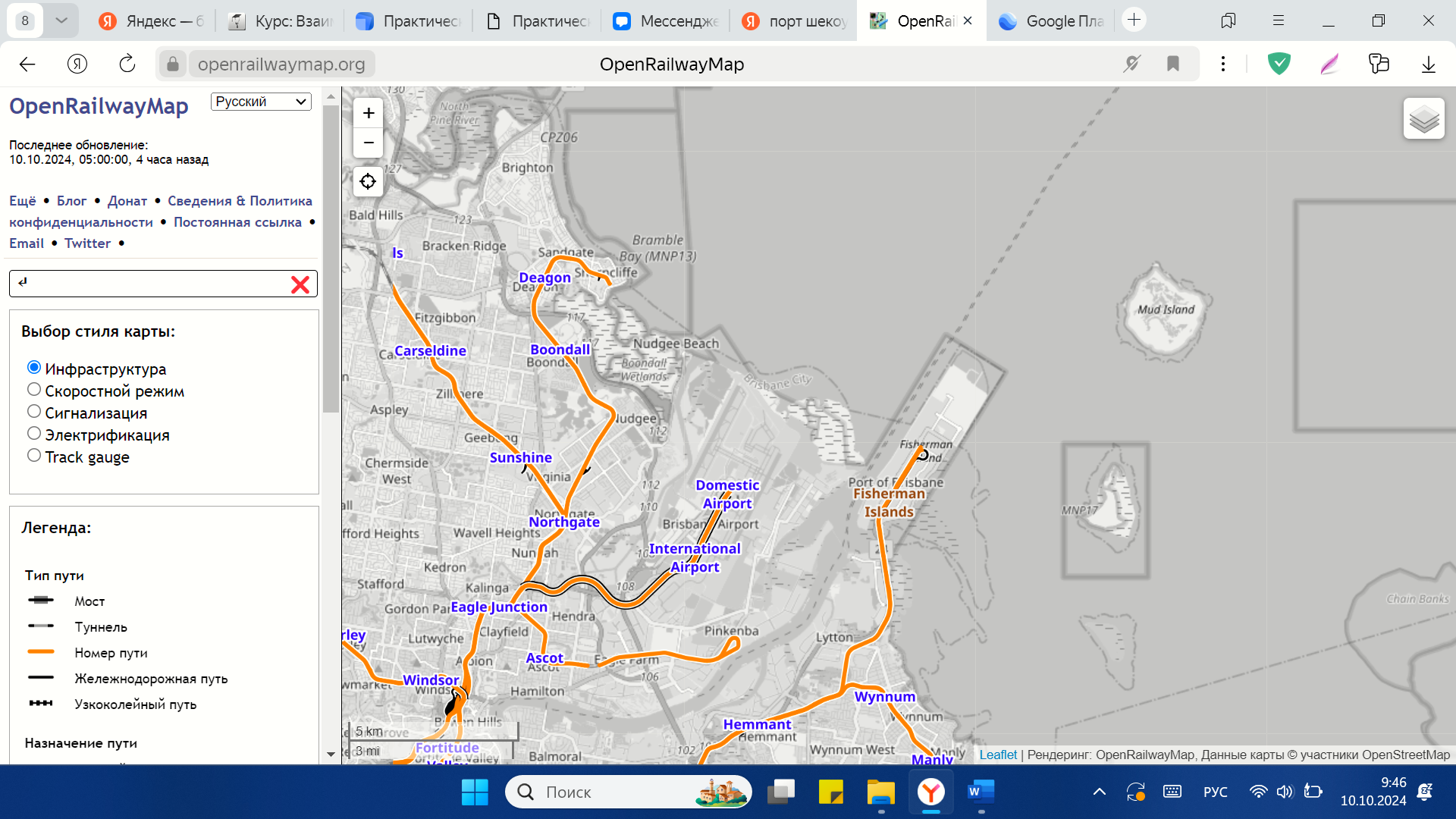Click the Domestic Airport station label

coord(727,494)
